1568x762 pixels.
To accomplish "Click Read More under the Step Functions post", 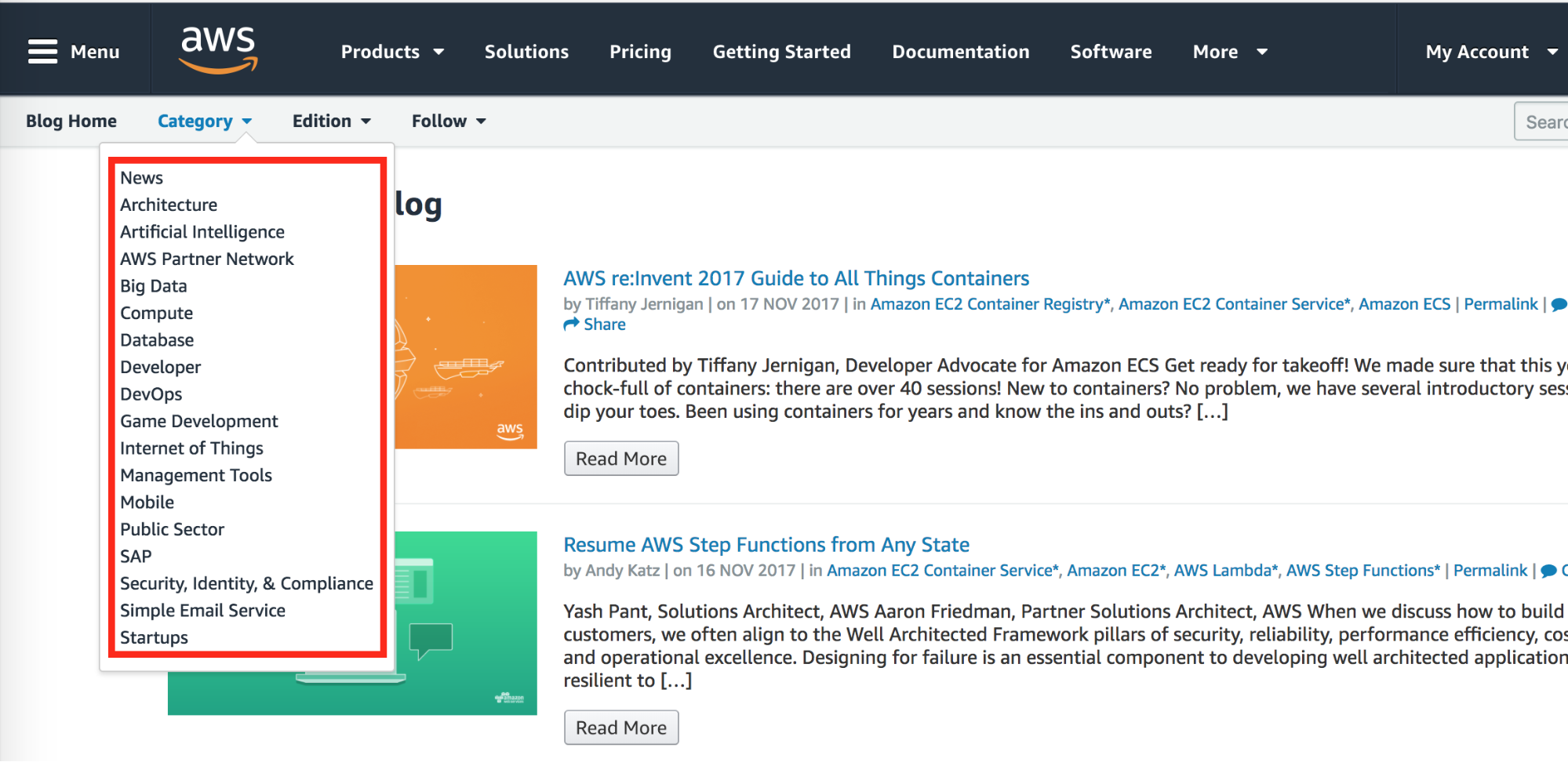I will (x=621, y=728).
